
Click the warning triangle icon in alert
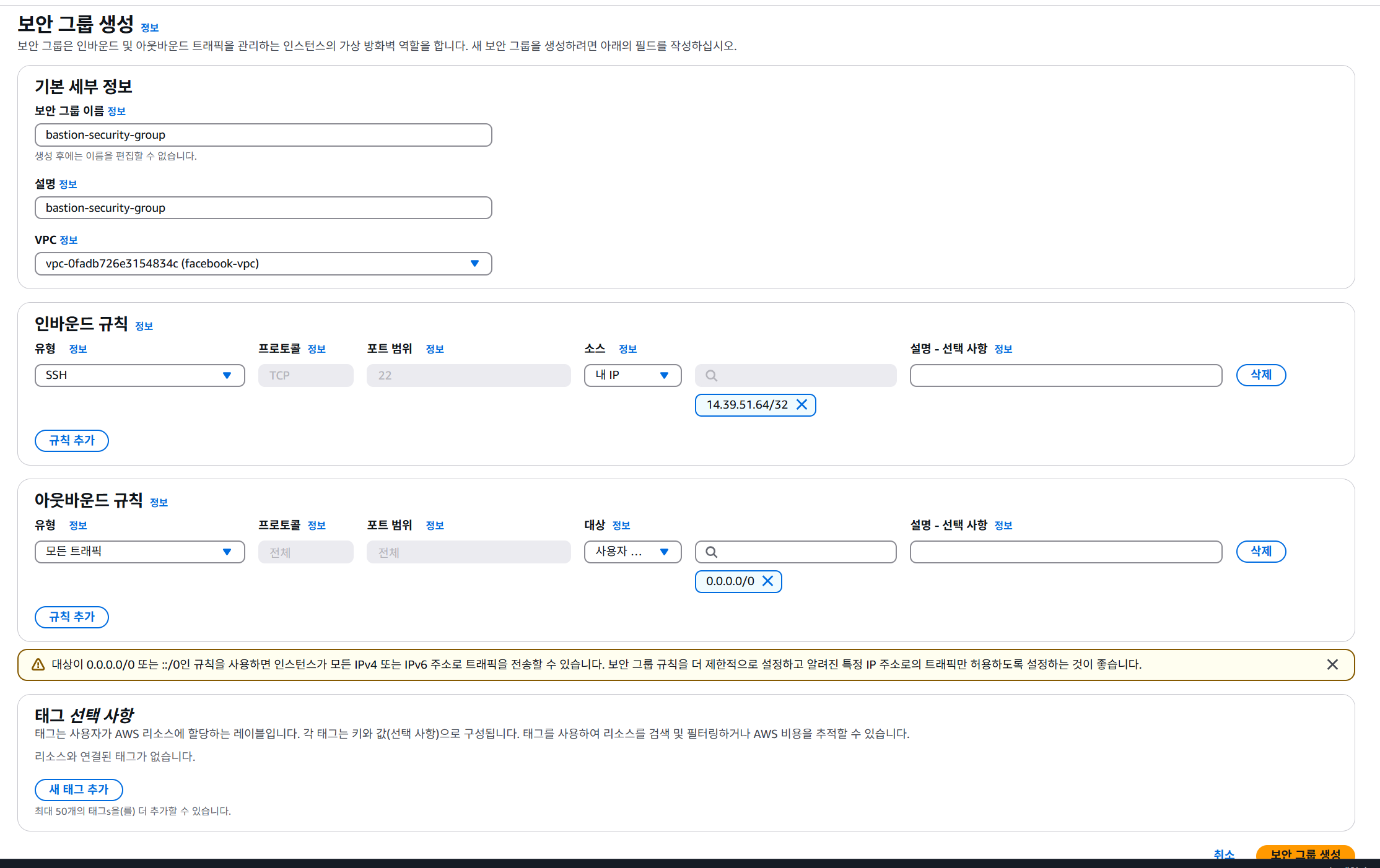(38, 664)
